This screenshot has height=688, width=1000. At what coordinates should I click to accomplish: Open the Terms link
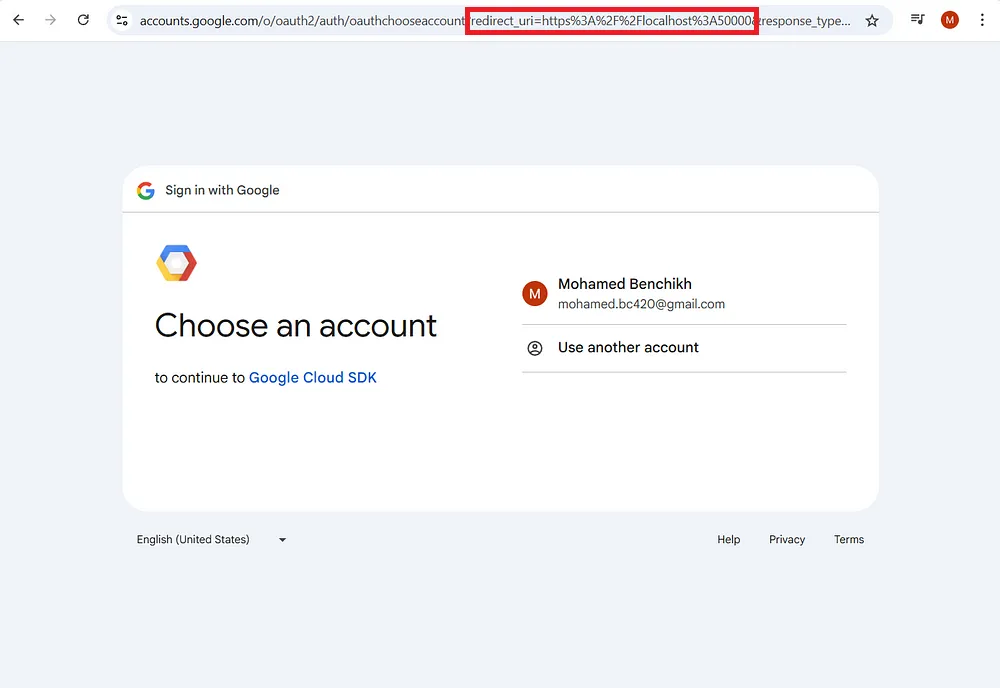coord(848,539)
